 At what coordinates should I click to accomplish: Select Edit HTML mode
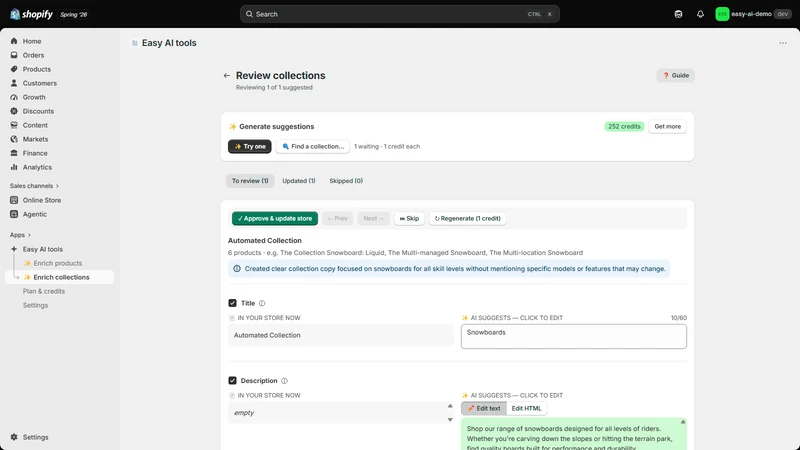pyautogui.click(x=527, y=408)
